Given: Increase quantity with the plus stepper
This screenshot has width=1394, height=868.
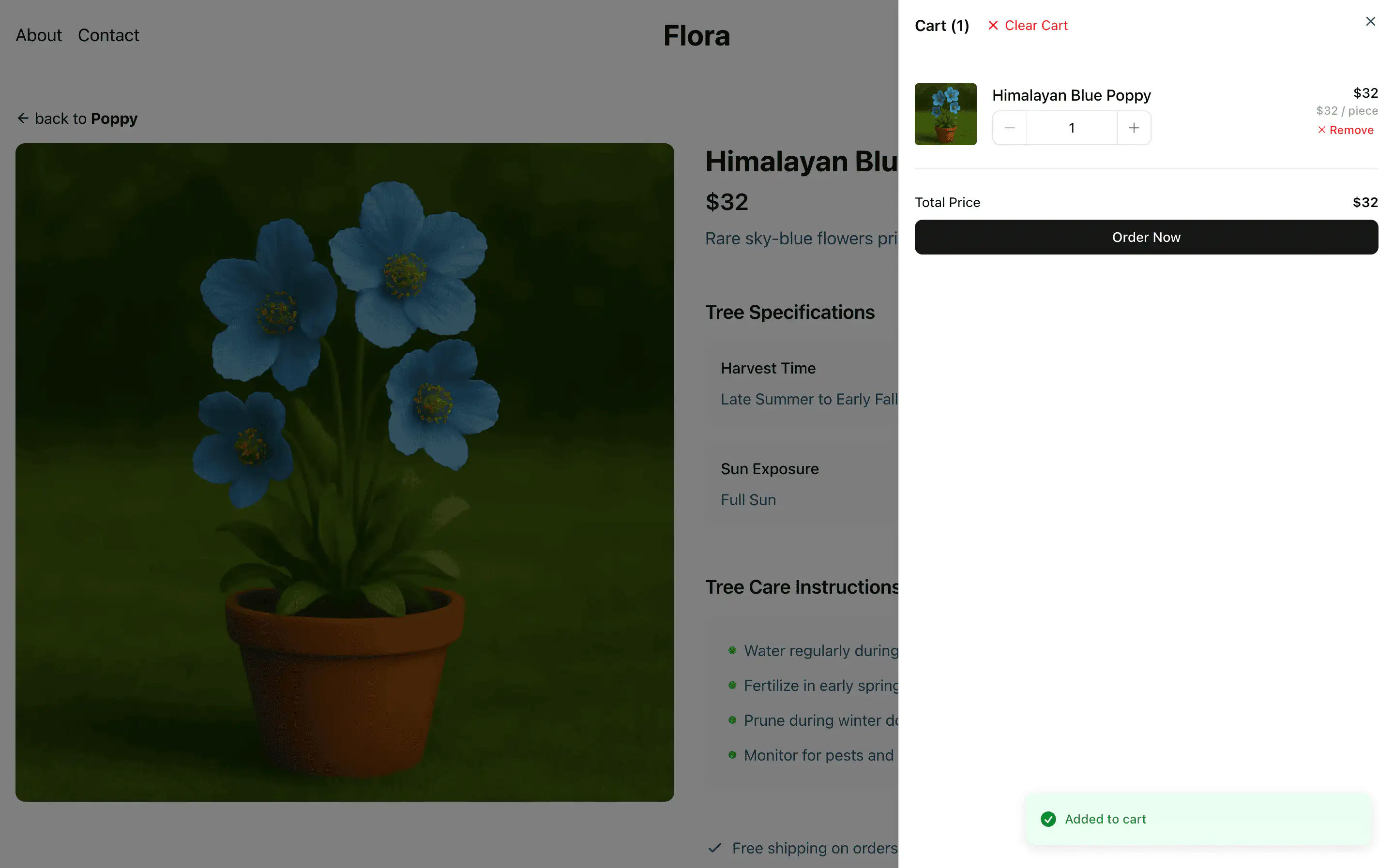Looking at the screenshot, I should point(1134,127).
